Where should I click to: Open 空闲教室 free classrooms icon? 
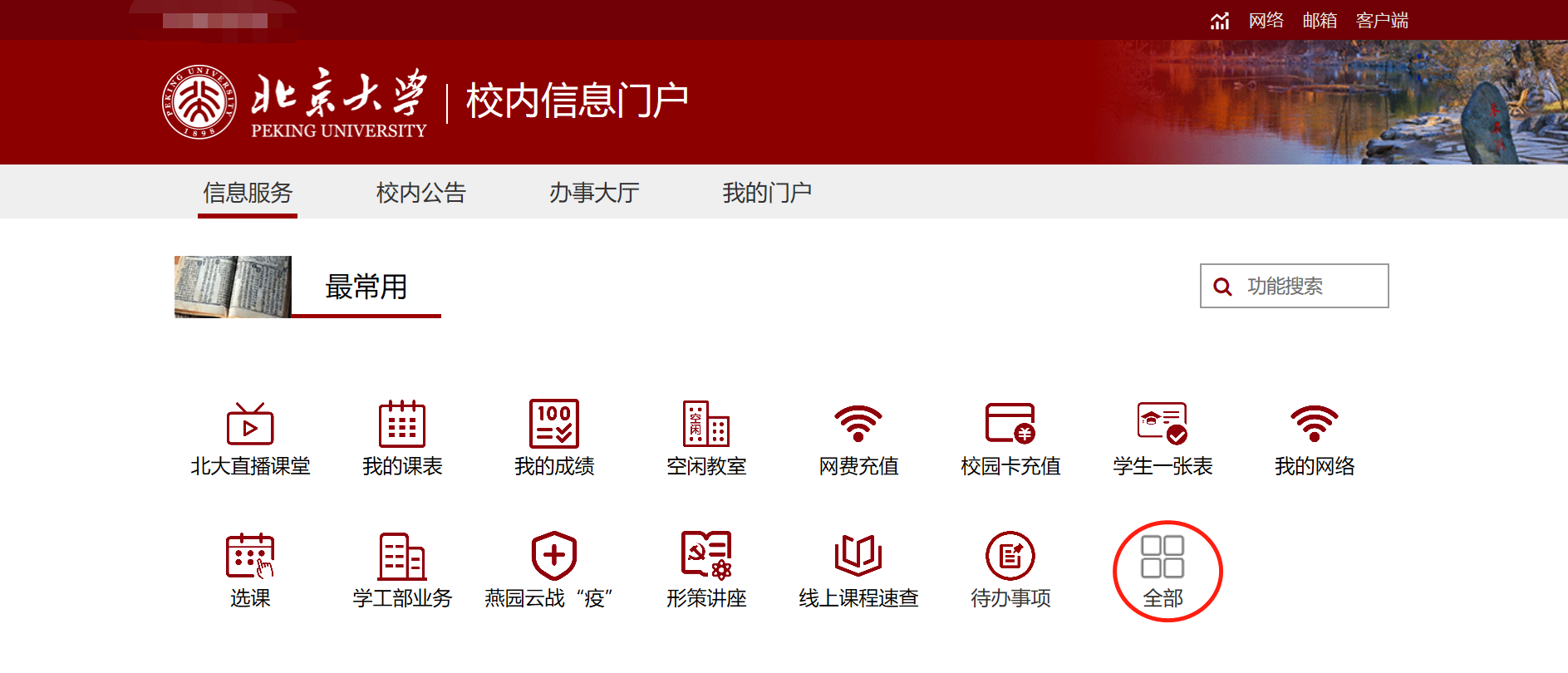coord(706,425)
